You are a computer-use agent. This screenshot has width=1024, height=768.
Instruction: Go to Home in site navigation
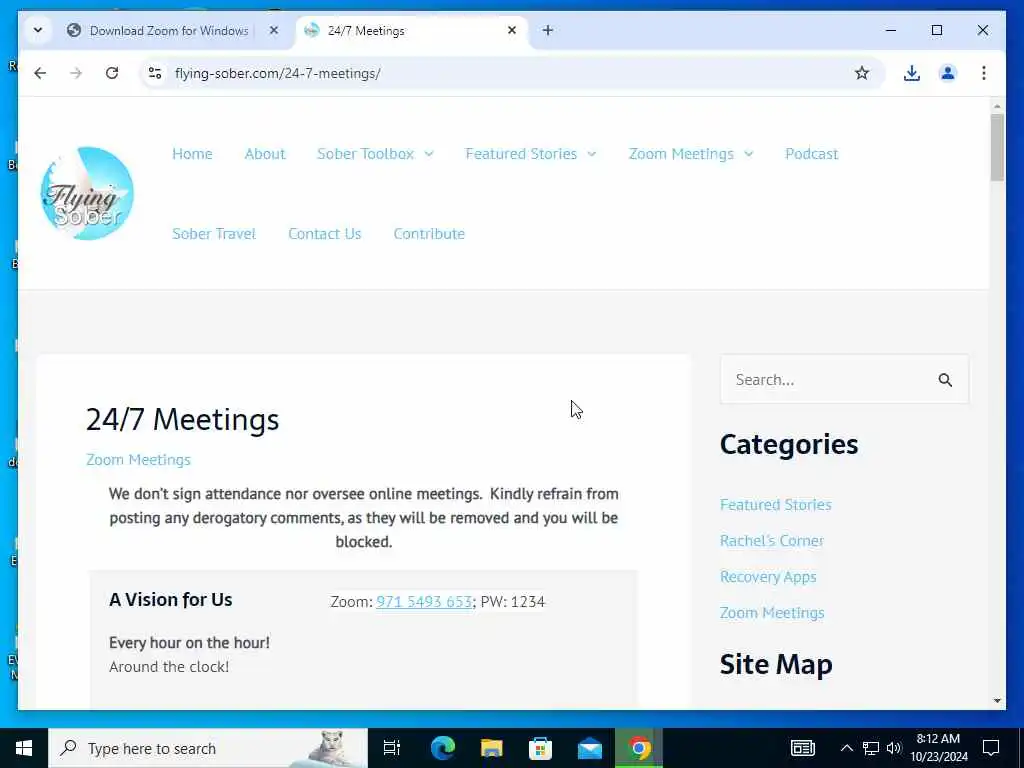point(192,154)
